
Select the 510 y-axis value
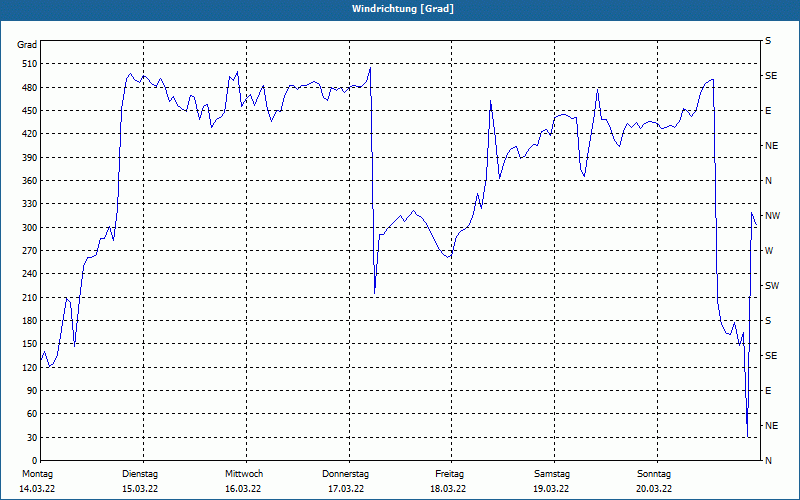tap(30, 64)
